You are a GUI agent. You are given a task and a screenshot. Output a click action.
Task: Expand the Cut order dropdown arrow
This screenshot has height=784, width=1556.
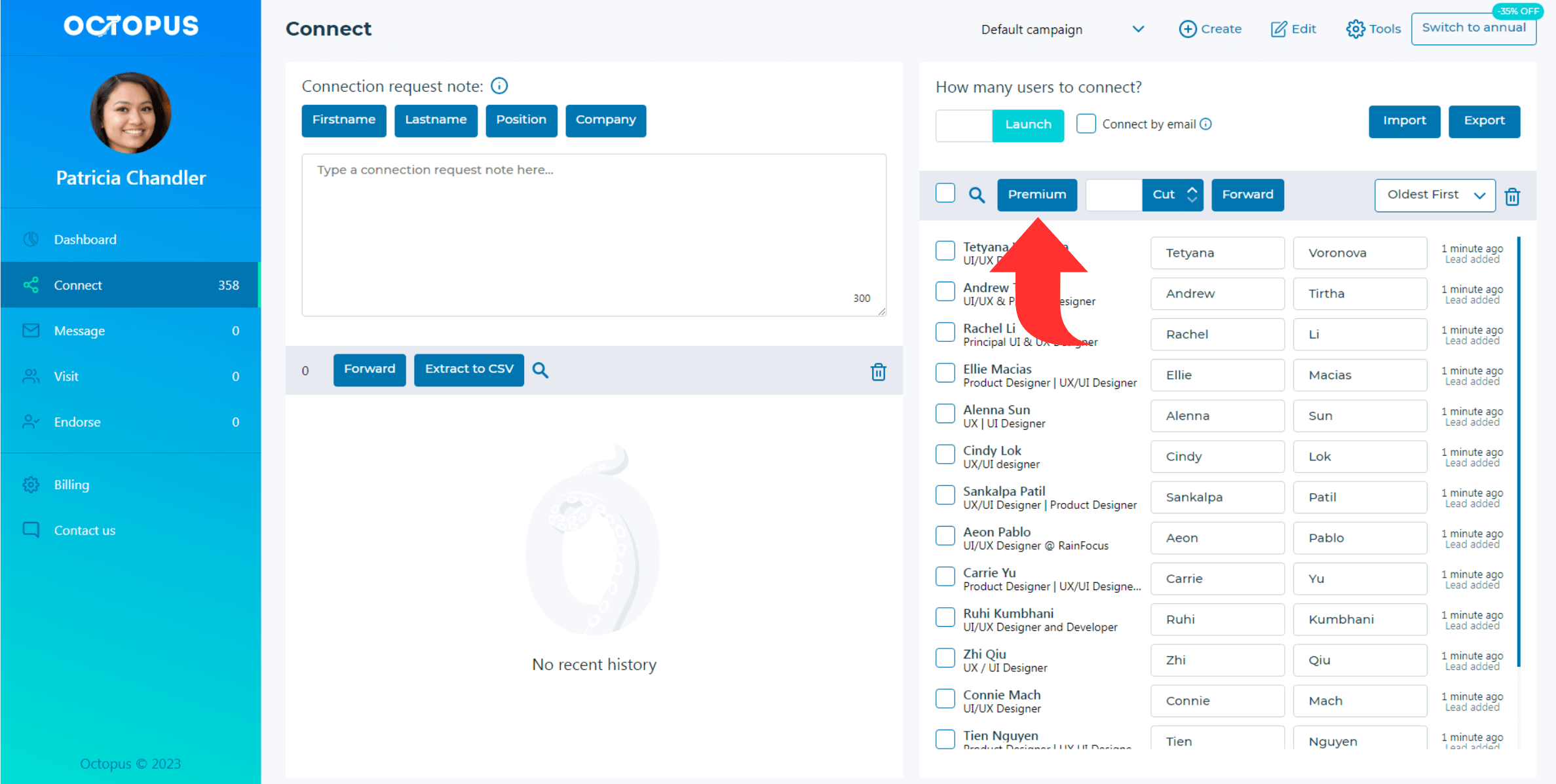tap(1191, 195)
